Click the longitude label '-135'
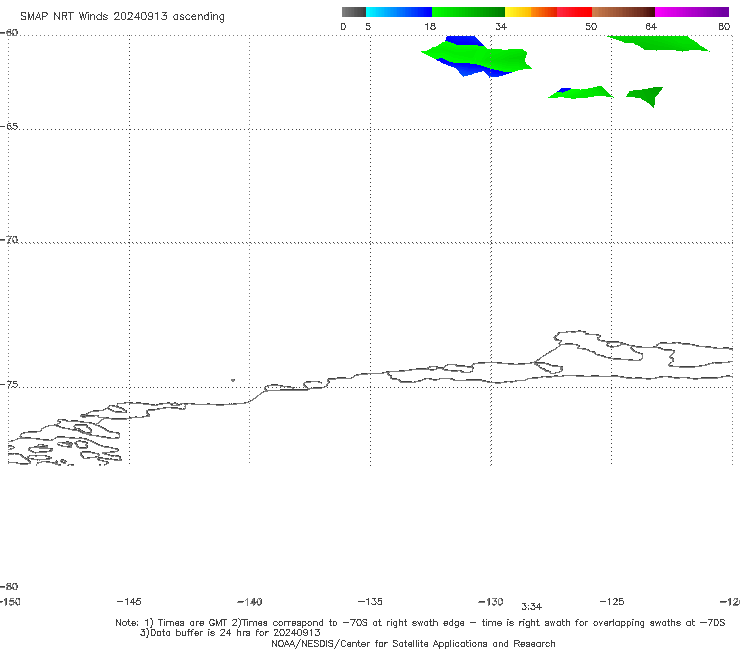Viewport: 740px width, 650px height. pos(370,601)
